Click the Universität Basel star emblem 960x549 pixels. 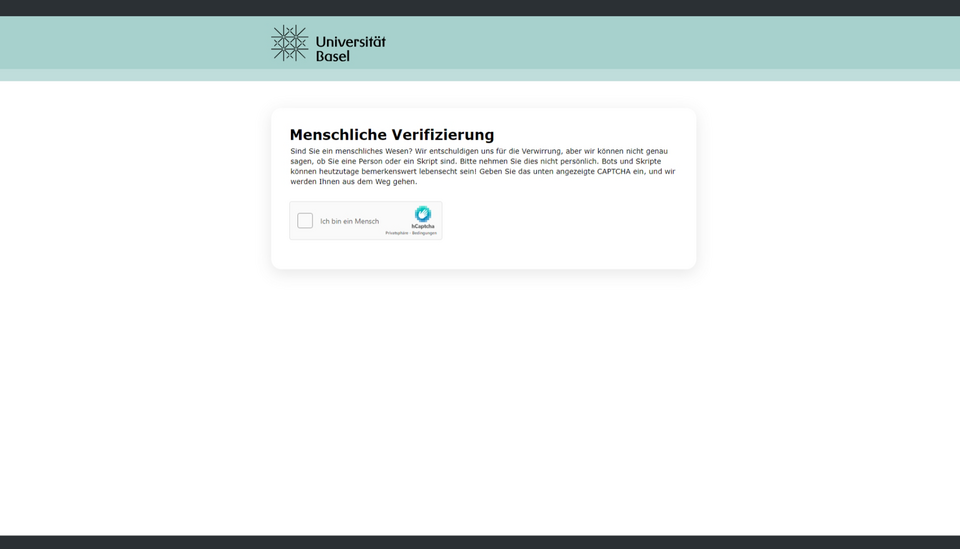(x=289, y=43)
